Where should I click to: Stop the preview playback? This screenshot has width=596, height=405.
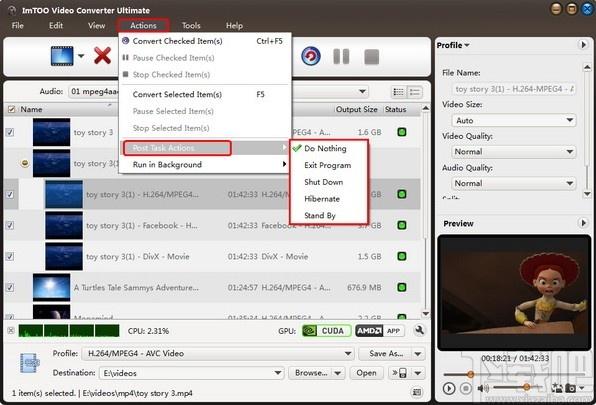pyautogui.click(x=466, y=389)
